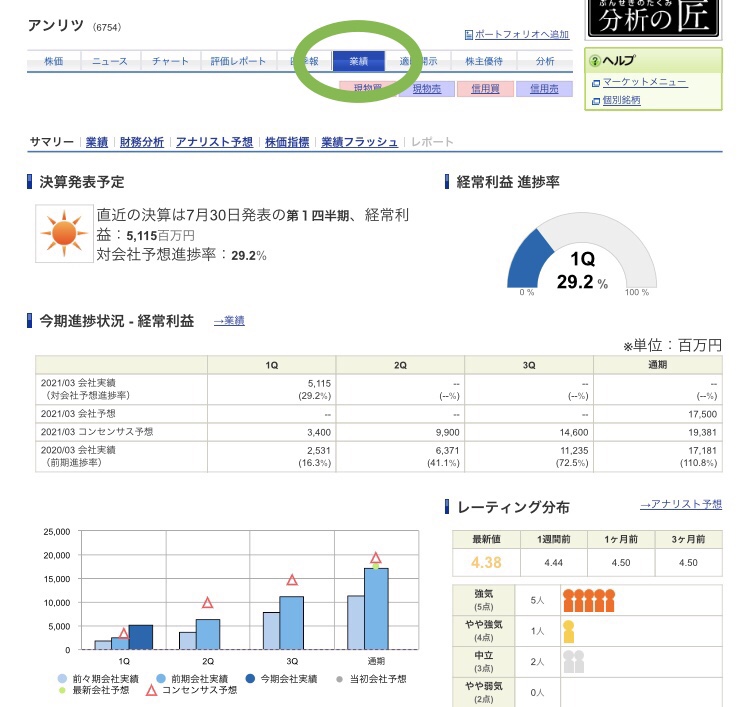Click the 14,600 consensus 3Q value

click(574, 433)
